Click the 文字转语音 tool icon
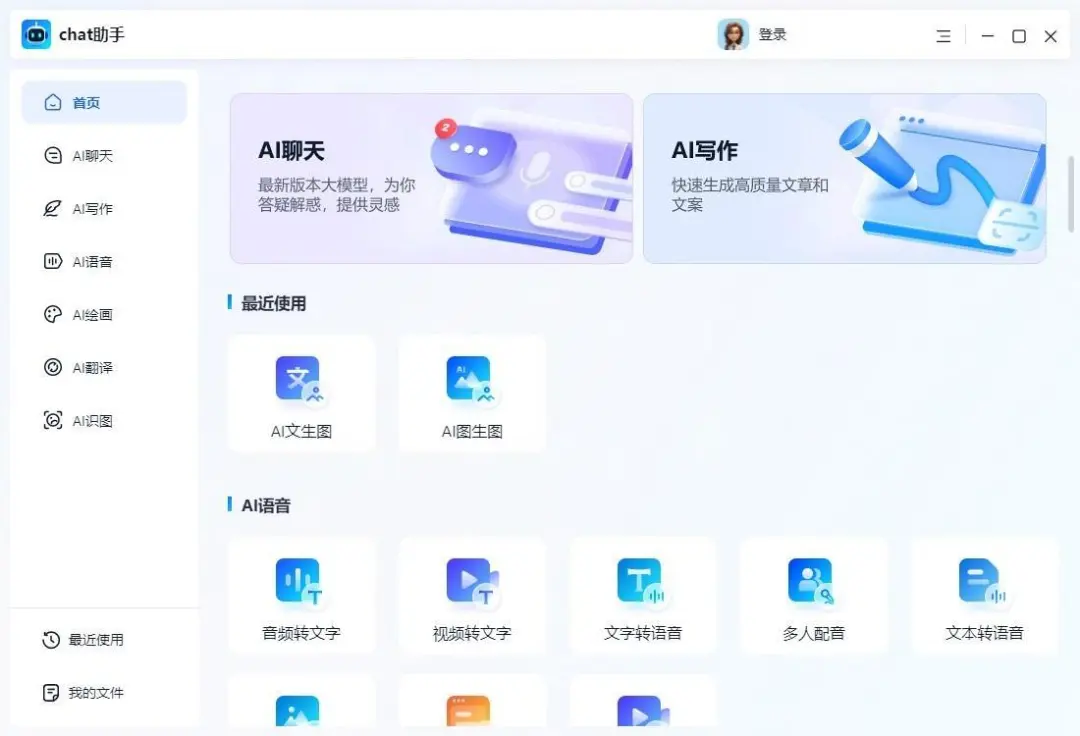 pos(643,582)
